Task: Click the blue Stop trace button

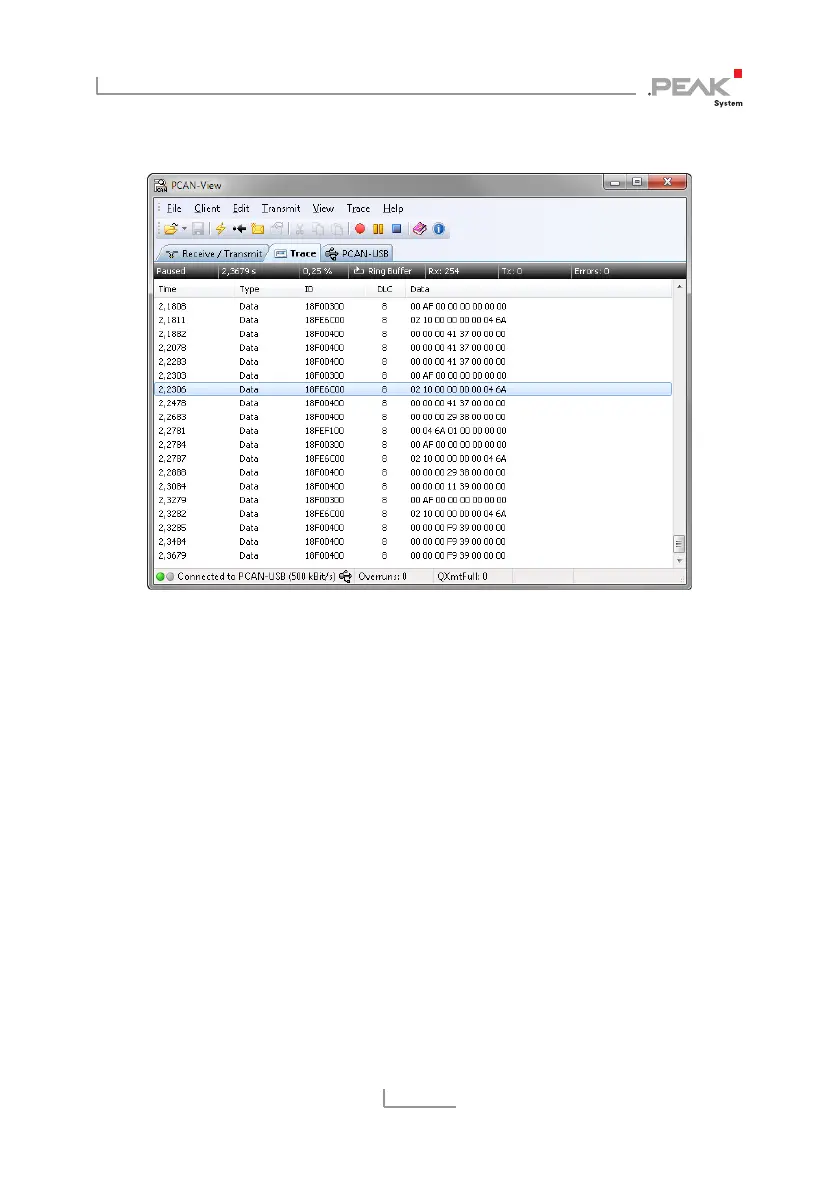Action: coord(396,229)
